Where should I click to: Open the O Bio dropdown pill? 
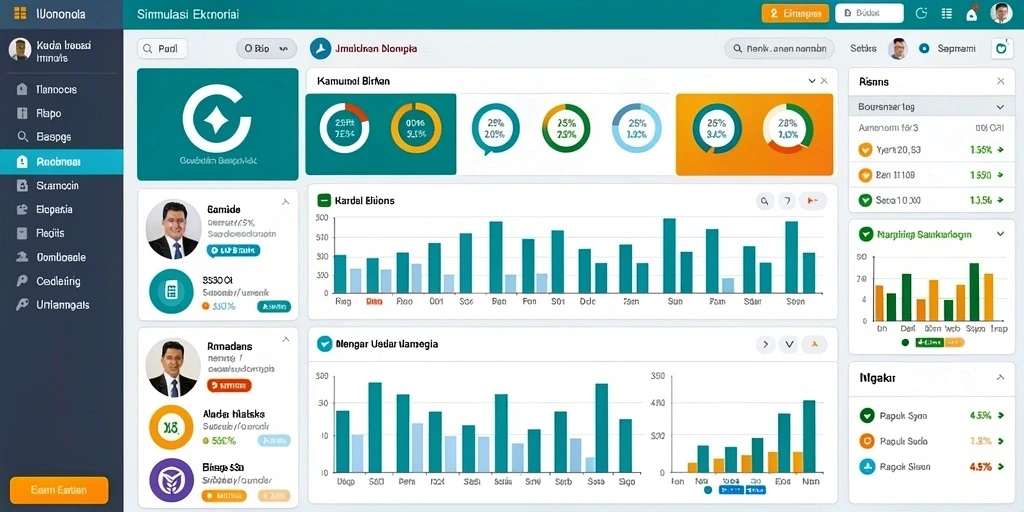pyautogui.click(x=266, y=48)
